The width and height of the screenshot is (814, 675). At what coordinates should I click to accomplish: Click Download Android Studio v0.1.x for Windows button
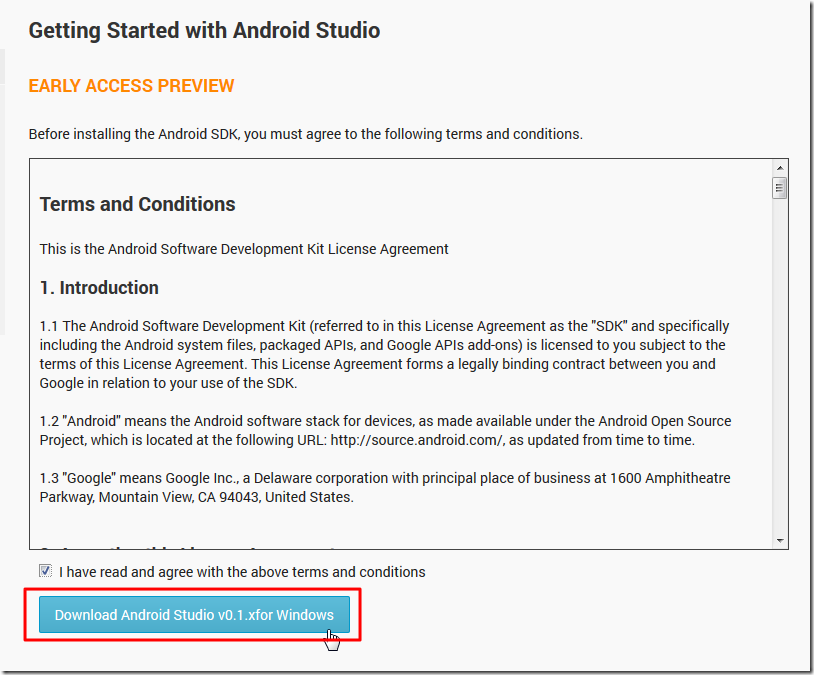tap(194, 614)
